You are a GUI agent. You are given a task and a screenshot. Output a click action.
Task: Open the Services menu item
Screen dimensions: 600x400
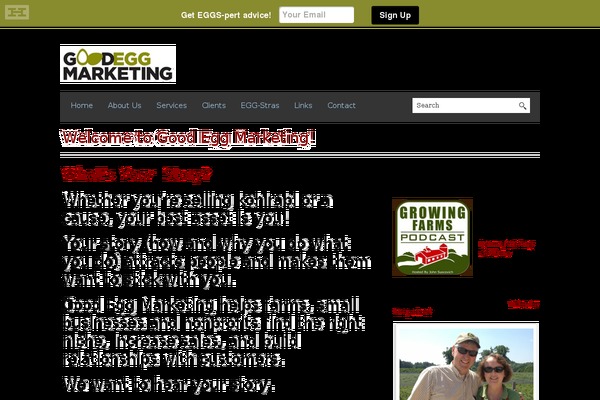pyautogui.click(x=171, y=105)
